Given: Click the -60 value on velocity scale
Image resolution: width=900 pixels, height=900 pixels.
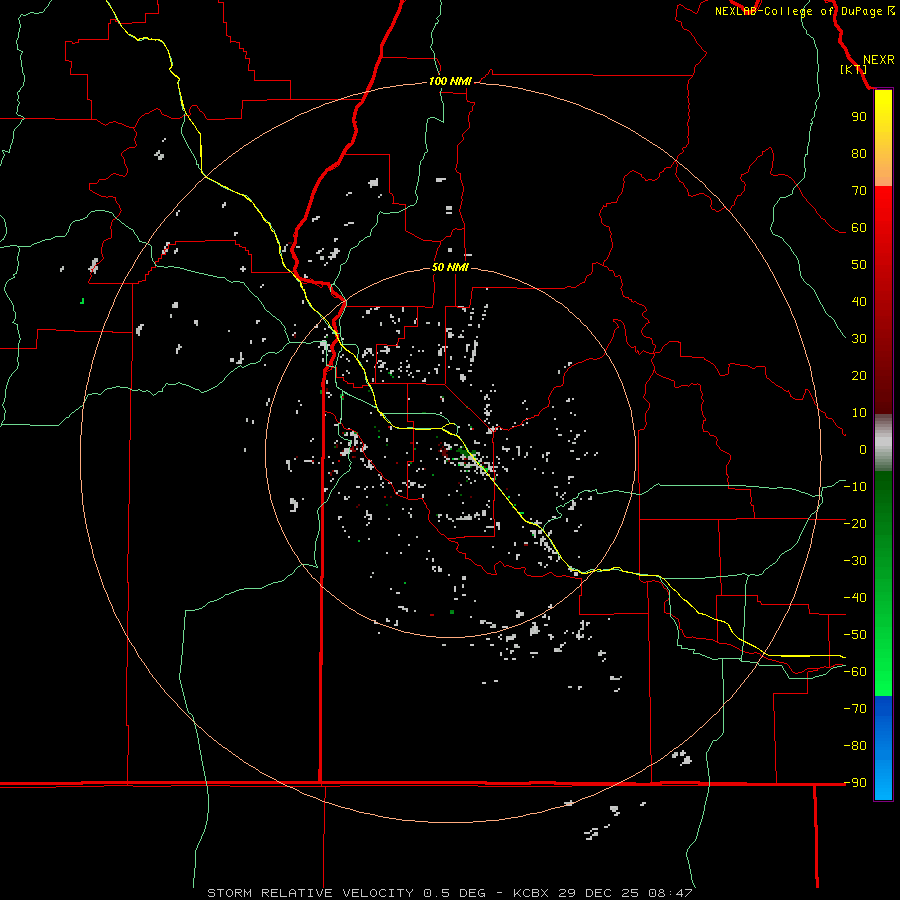Looking at the screenshot, I should tap(855, 672).
